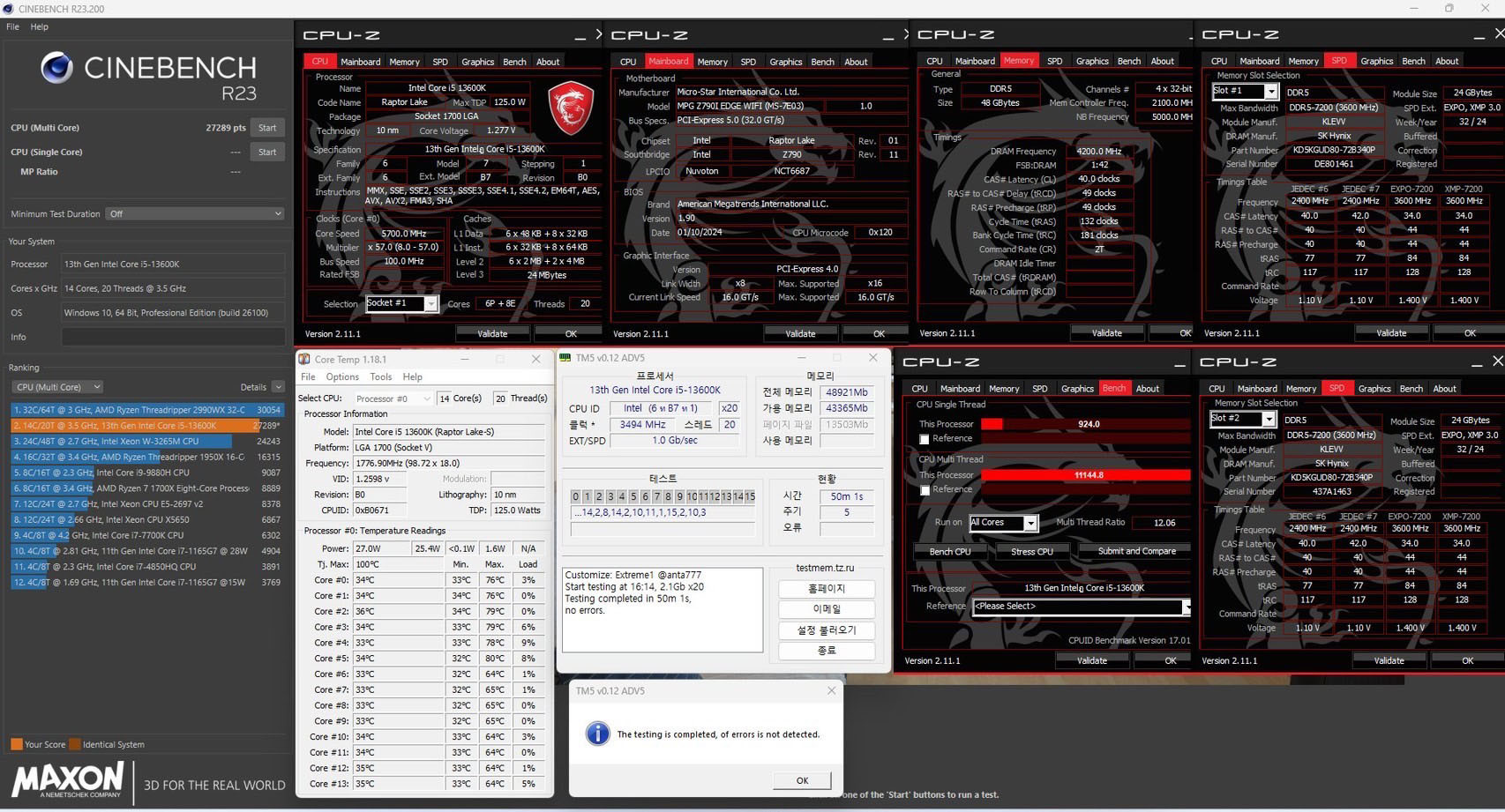Switch to About tab in Bench CPU-Z window

click(1147, 389)
